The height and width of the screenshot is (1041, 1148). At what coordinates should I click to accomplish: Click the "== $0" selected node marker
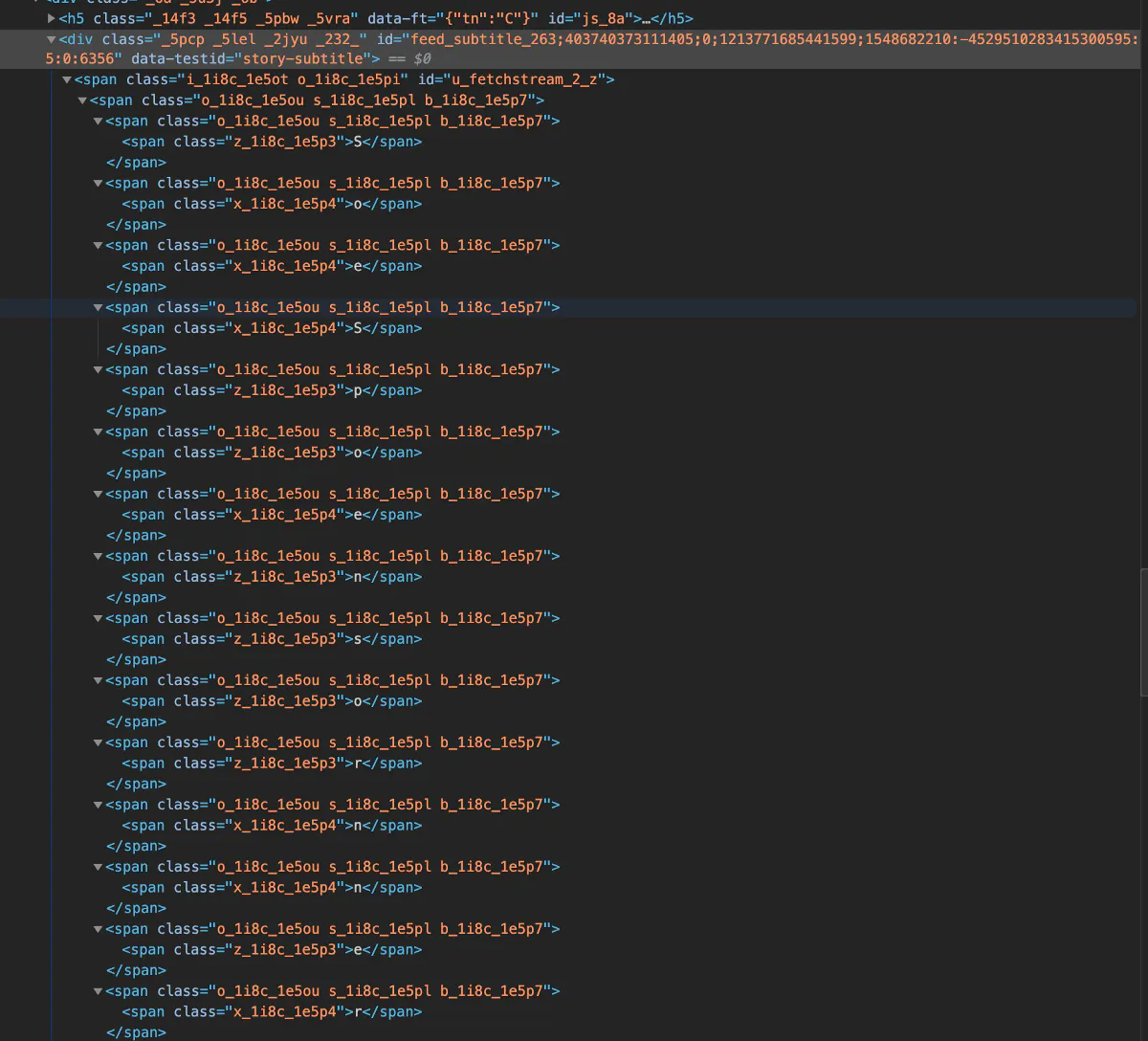[409, 58]
